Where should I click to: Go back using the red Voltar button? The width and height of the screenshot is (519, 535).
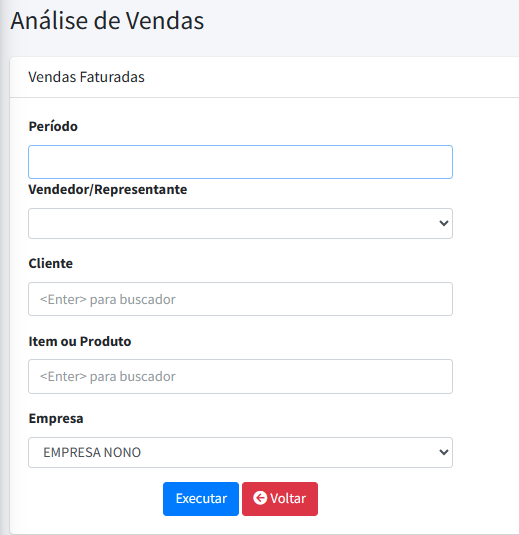click(280, 498)
